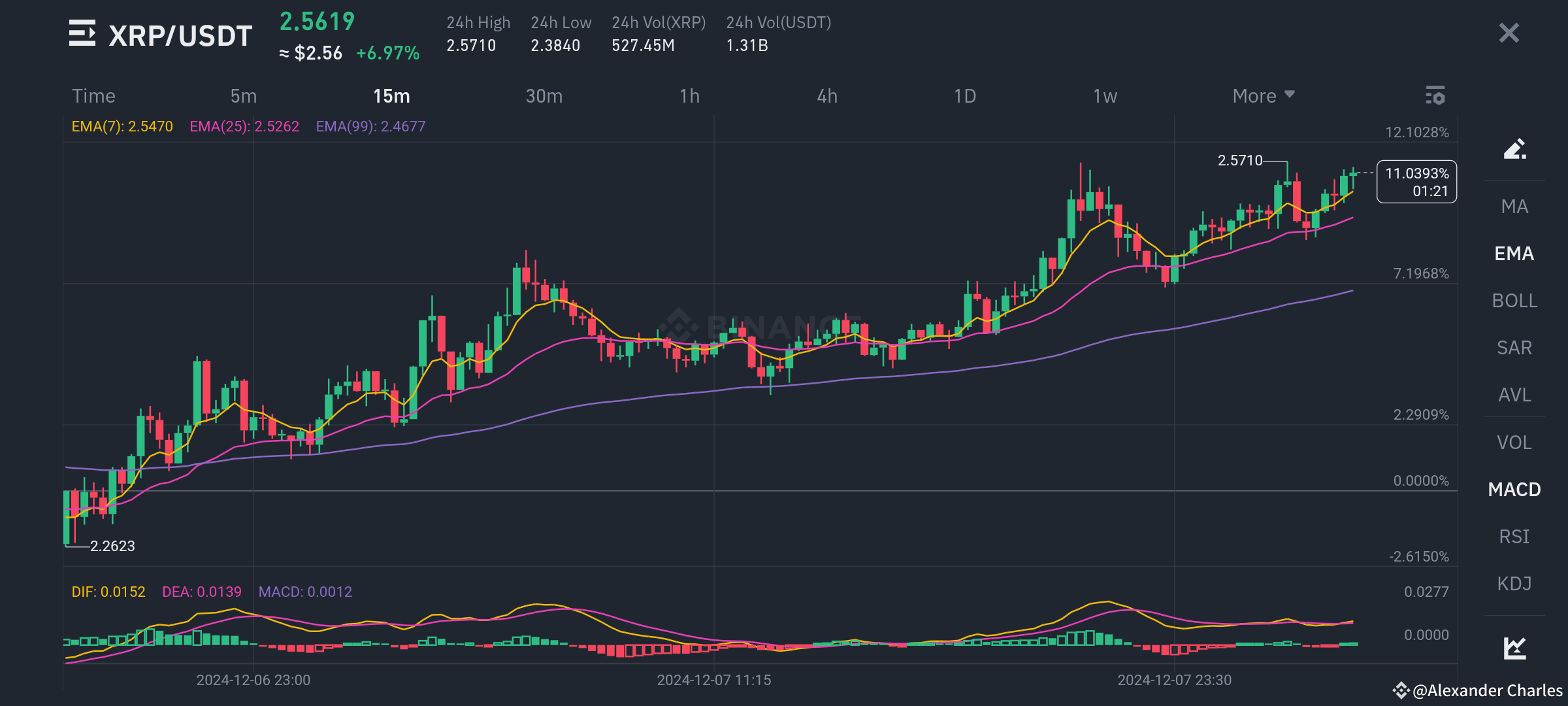Image resolution: width=1568 pixels, height=706 pixels.
Task: Select the AVL overlay
Action: pos(1514,395)
